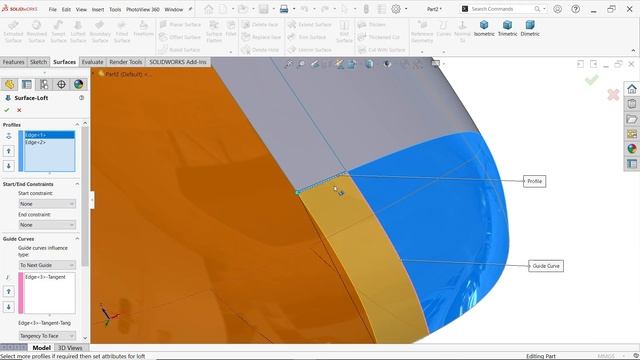640x360 pixels.
Task: Switch to the Evaluate tab
Action: [x=92, y=62]
